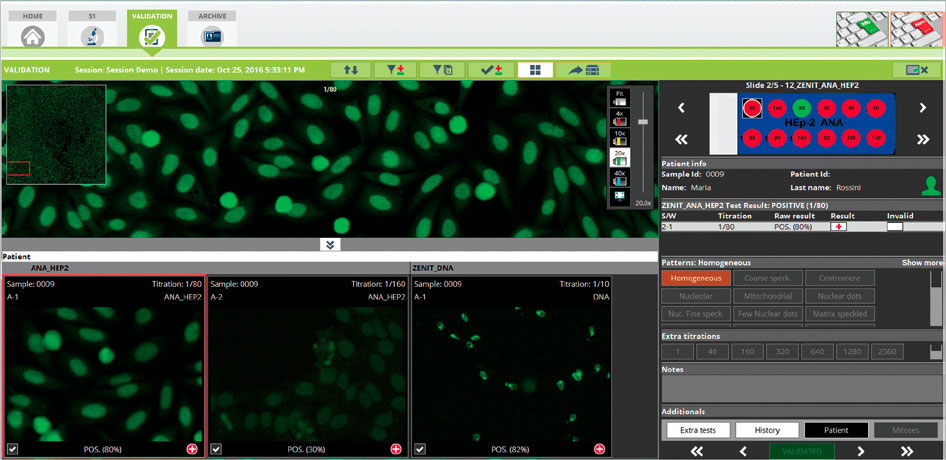
Task: Click the sort arrows toolbar icon
Action: pyautogui.click(x=350, y=70)
